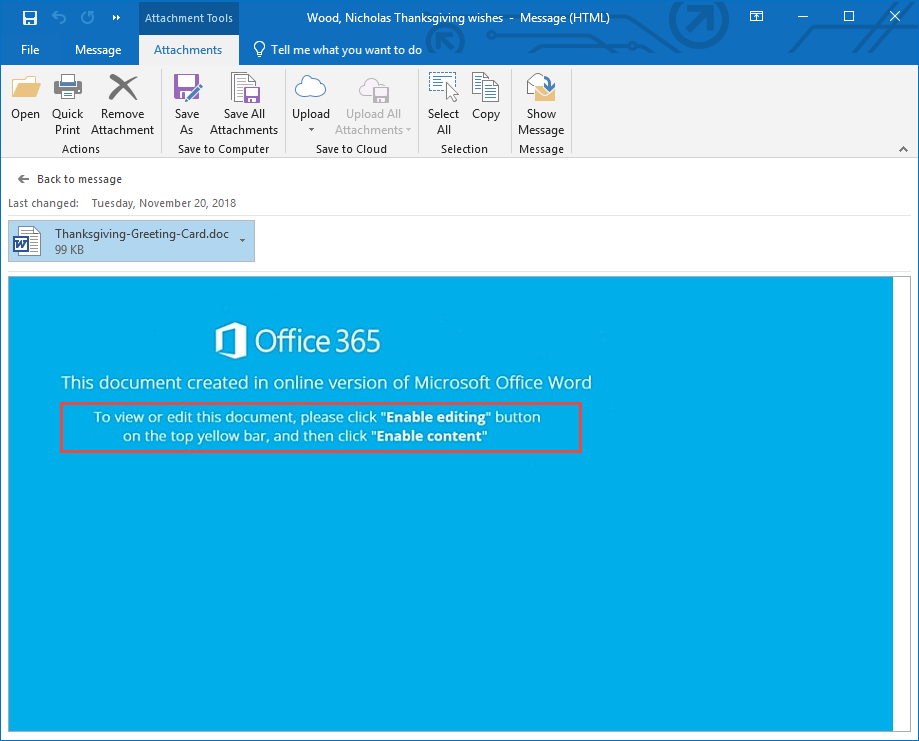Click Save All Attachments
Viewport: 919px width, 741px height.
pyautogui.click(x=244, y=105)
